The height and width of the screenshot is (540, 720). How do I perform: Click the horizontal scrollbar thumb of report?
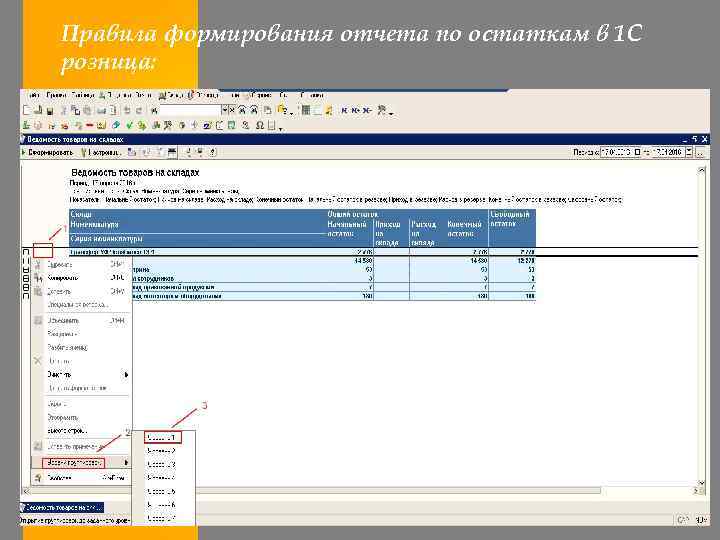tap(315, 491)
